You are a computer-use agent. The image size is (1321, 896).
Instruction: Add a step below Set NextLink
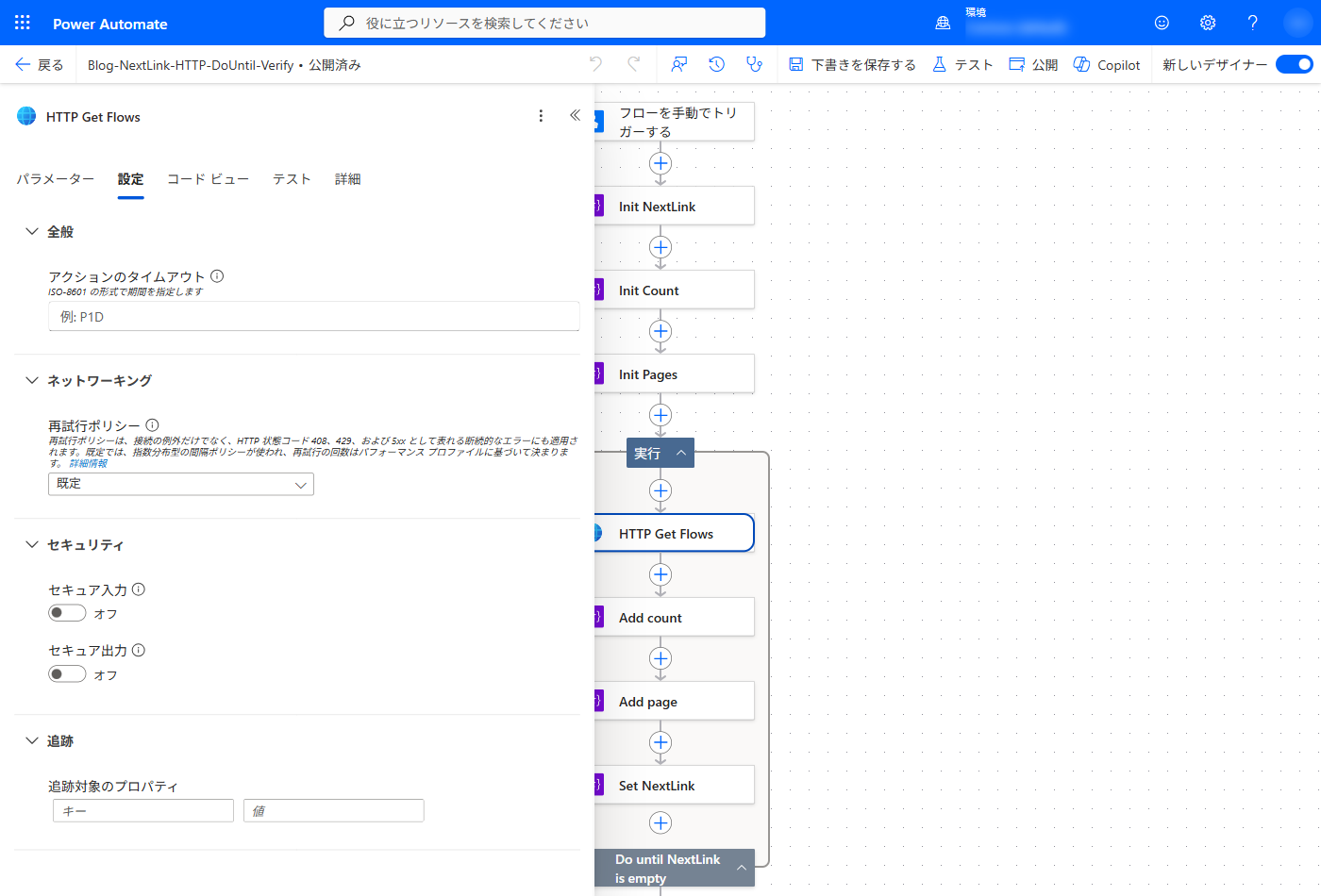[660, 823]
